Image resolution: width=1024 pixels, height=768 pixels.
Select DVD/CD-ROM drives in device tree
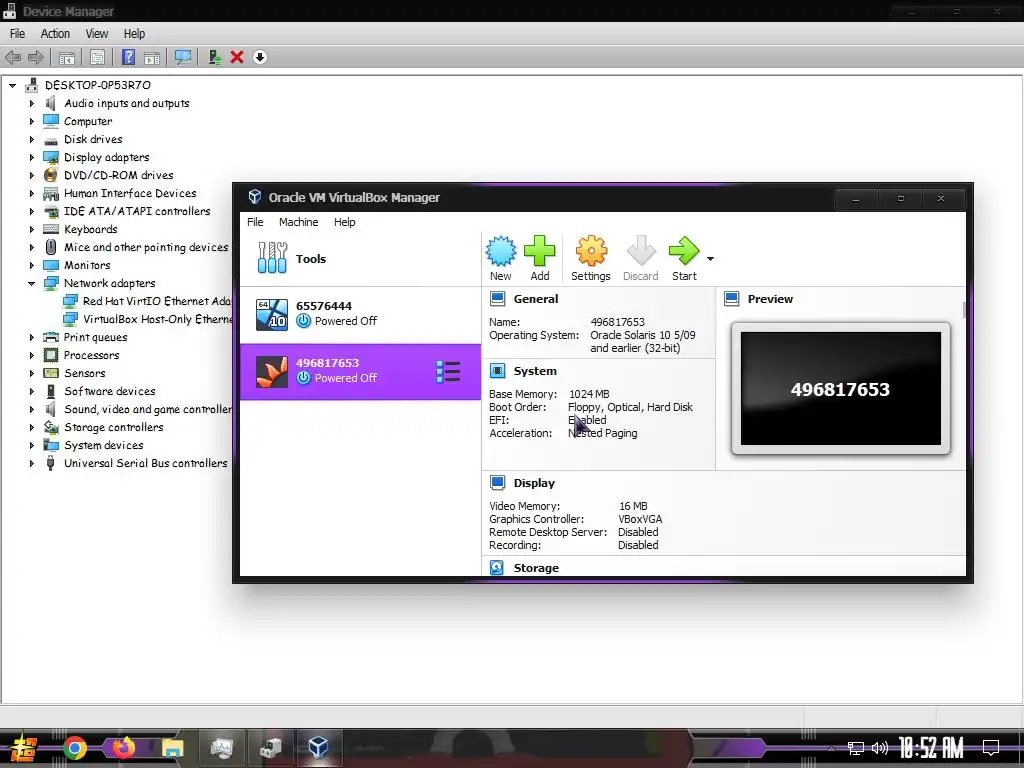(x=118, y=175)
